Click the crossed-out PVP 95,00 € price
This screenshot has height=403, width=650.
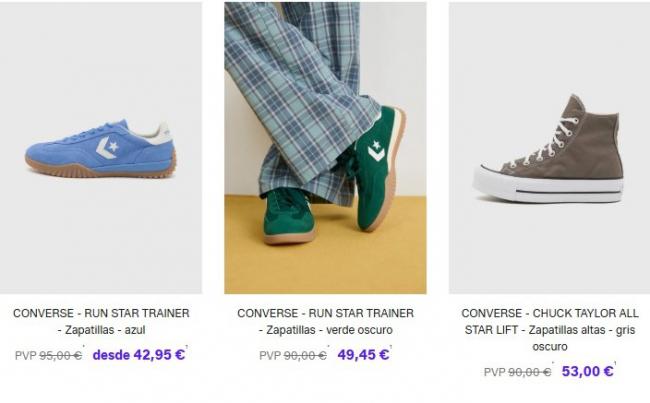coord(49,356)
